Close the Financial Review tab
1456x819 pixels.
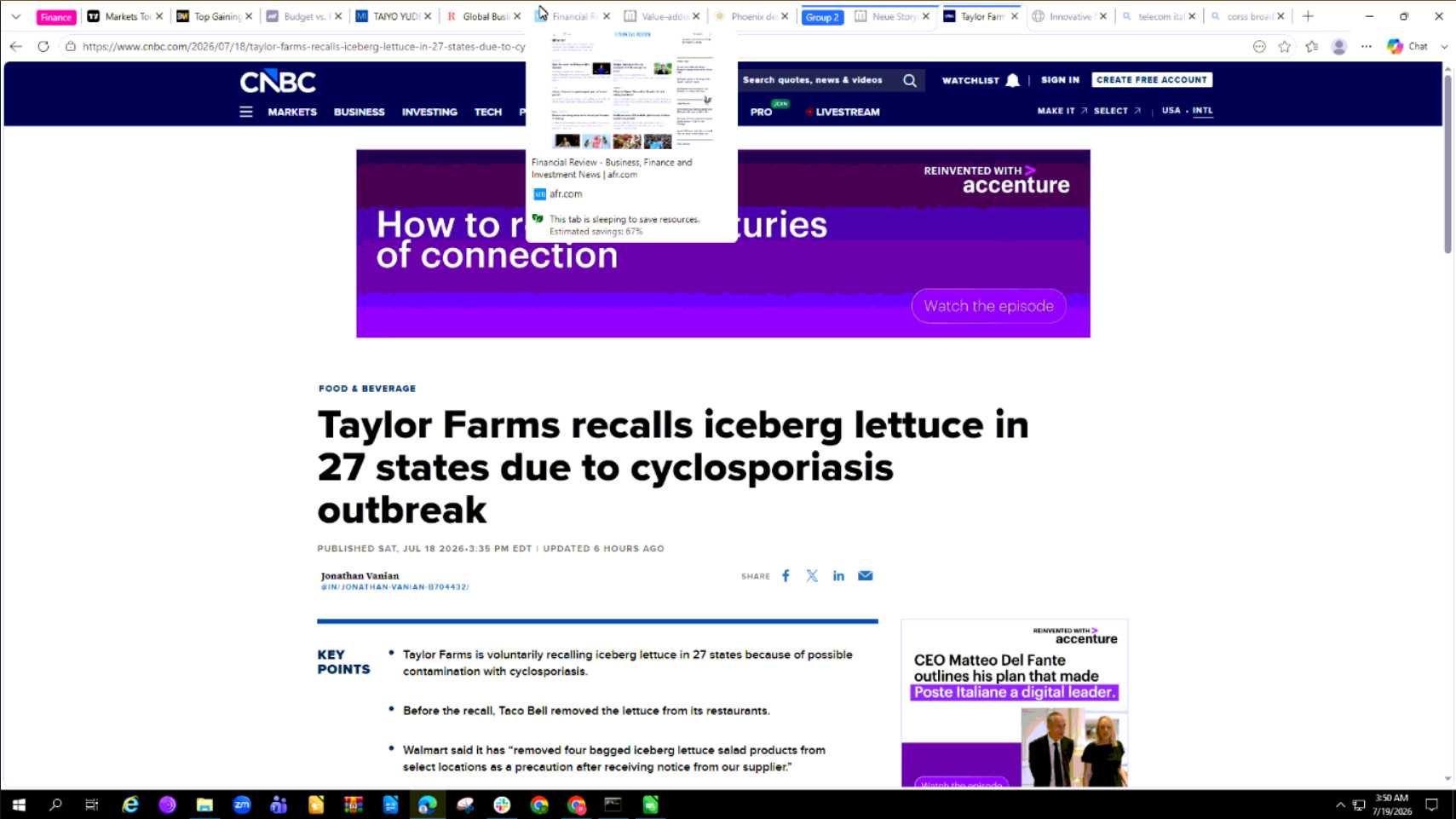(607, 16)
